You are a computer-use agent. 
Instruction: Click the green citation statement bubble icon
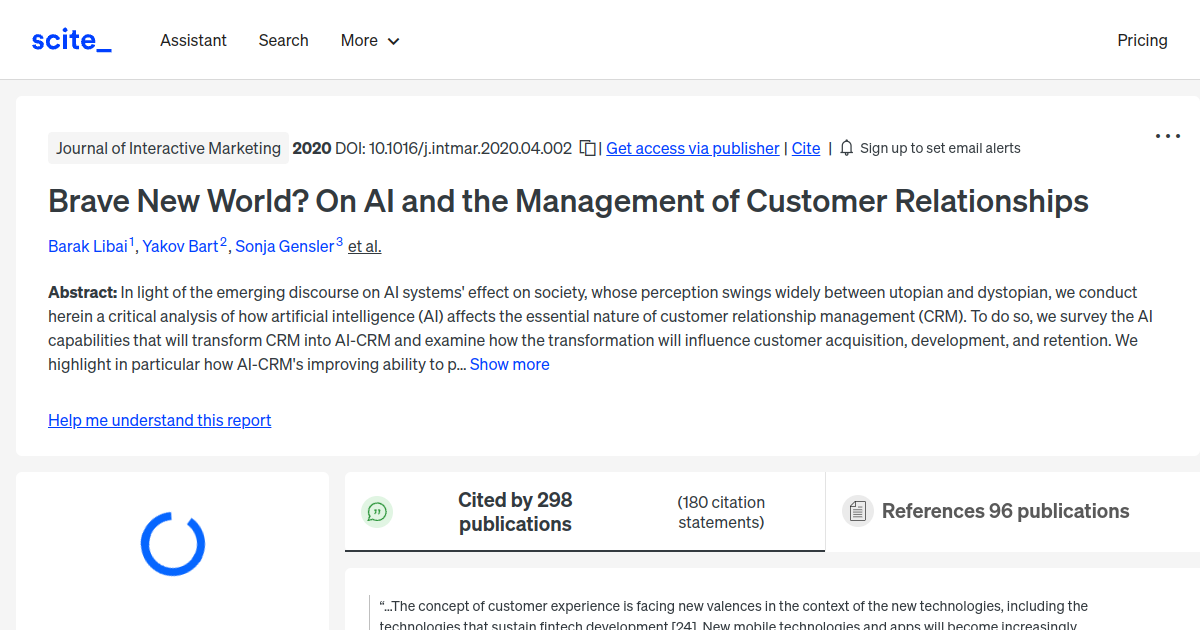(x=377, y=511)
